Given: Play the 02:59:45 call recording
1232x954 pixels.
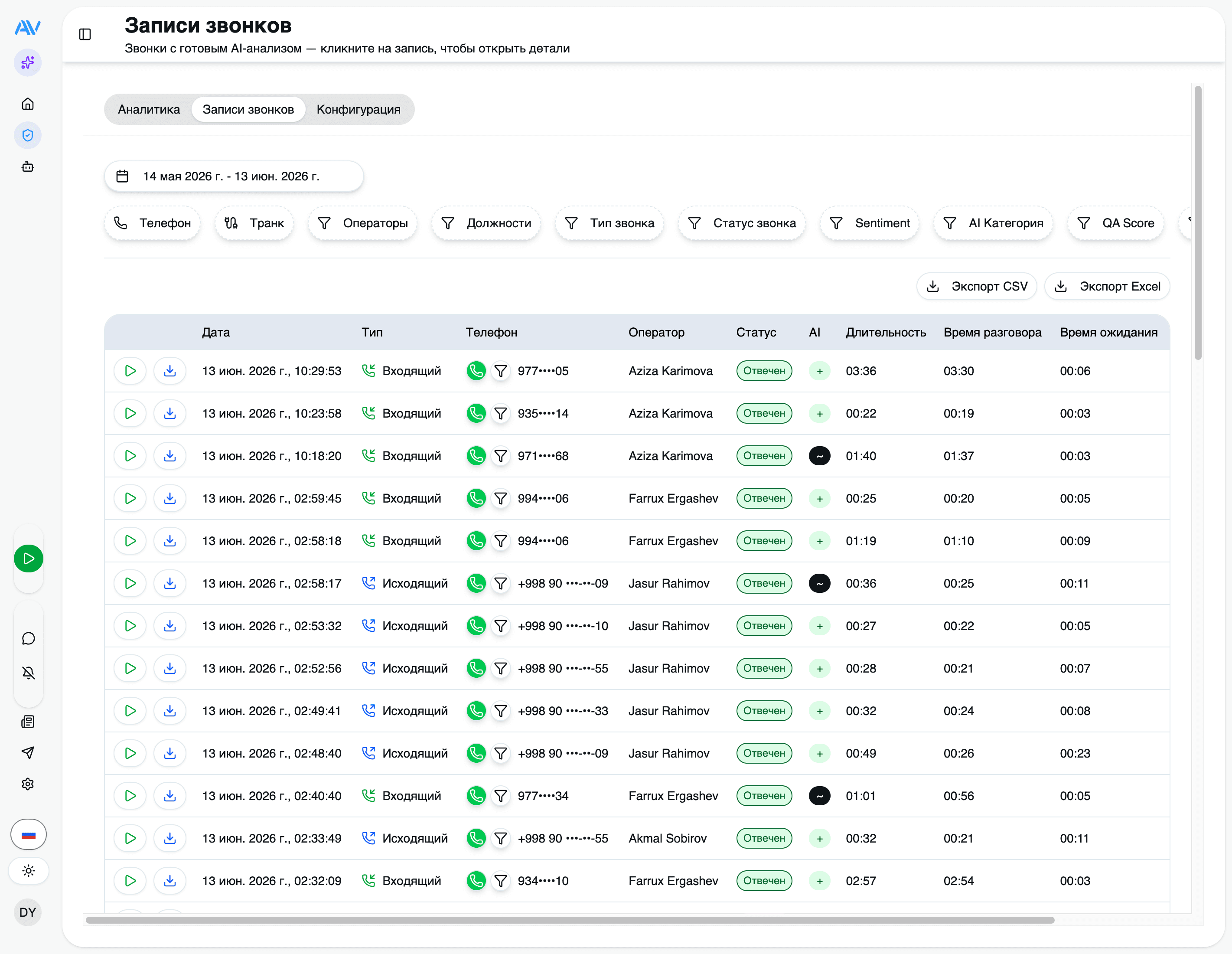Looking at the screenshot, I should (x=130, y=499).
